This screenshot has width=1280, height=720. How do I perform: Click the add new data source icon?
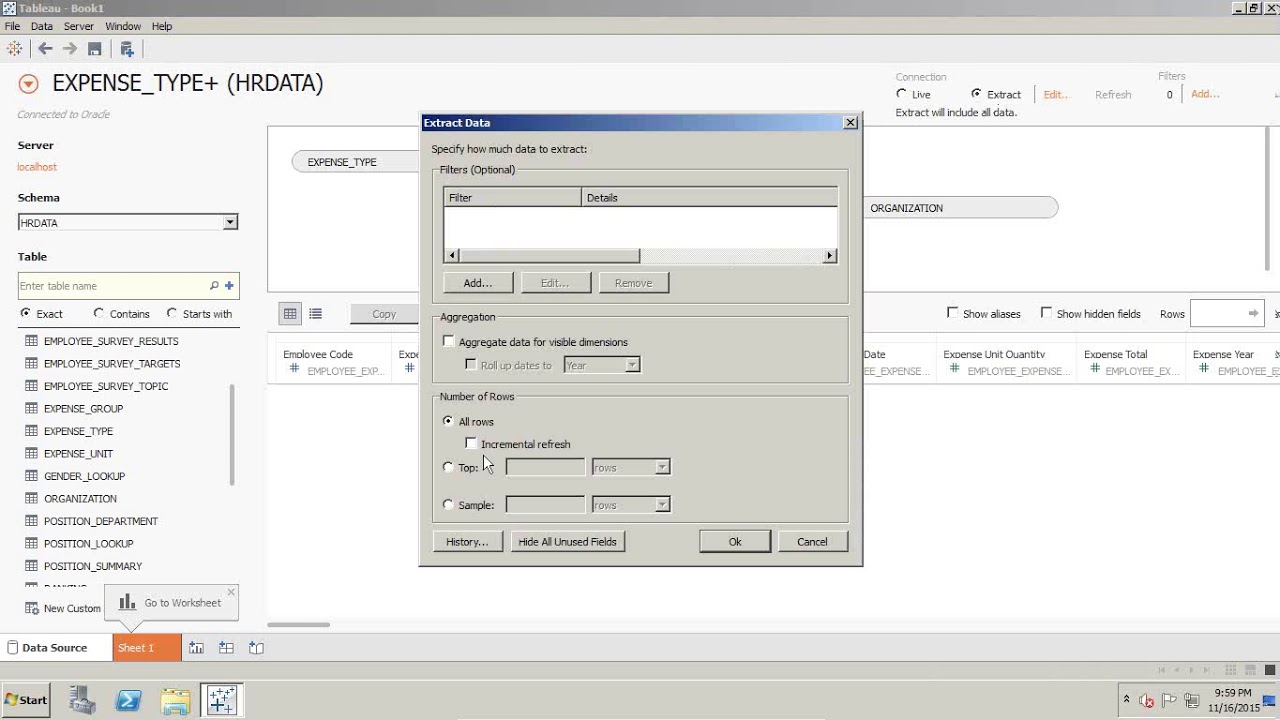tap(127, 48)
